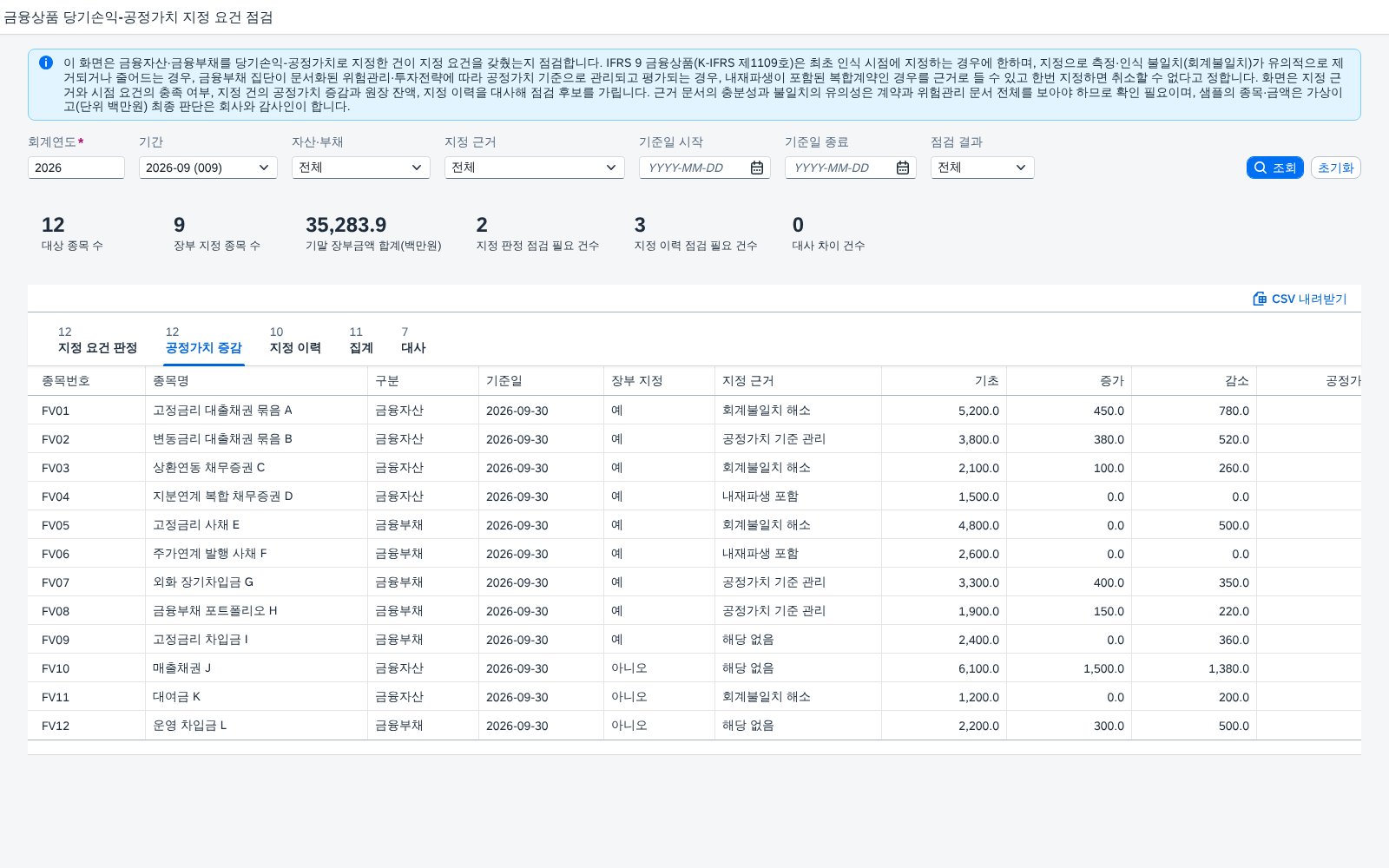1389x868 pixels.
Task: Click 변동금리 대출채권 묶음 B cell
Action: [x=257, y=439]
